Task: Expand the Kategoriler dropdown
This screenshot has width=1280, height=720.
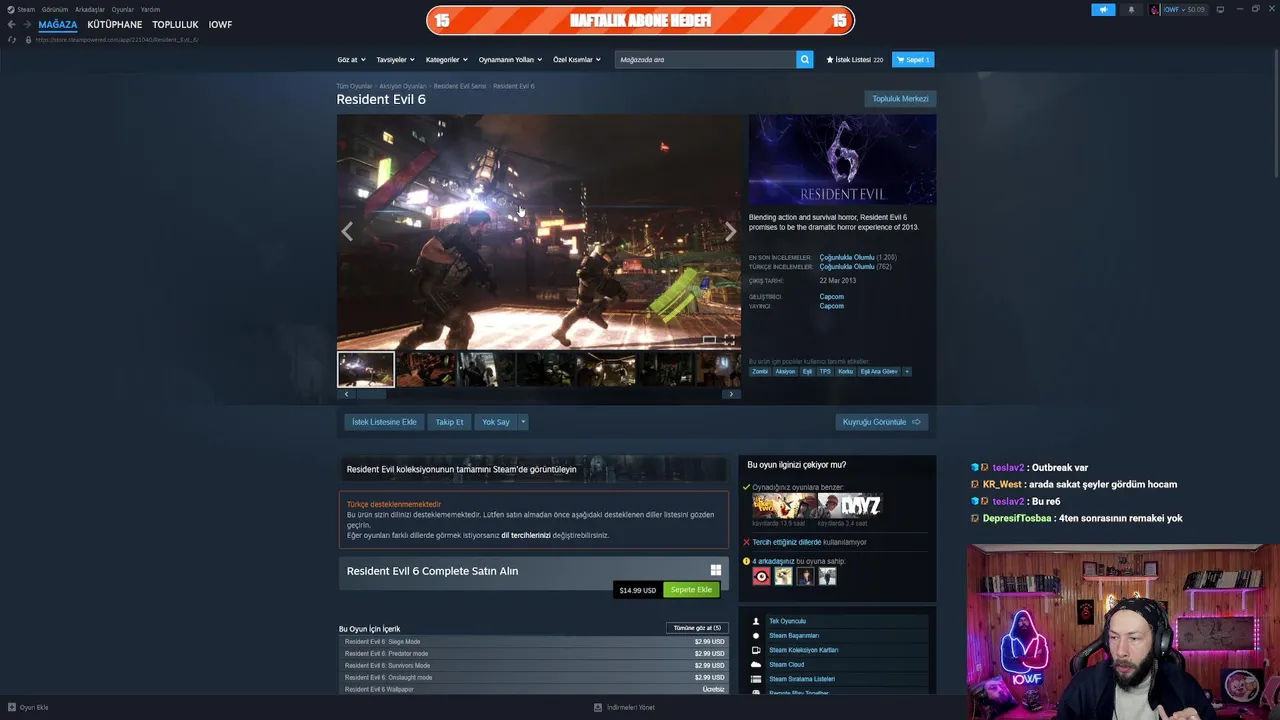Action: pos(446,59)
